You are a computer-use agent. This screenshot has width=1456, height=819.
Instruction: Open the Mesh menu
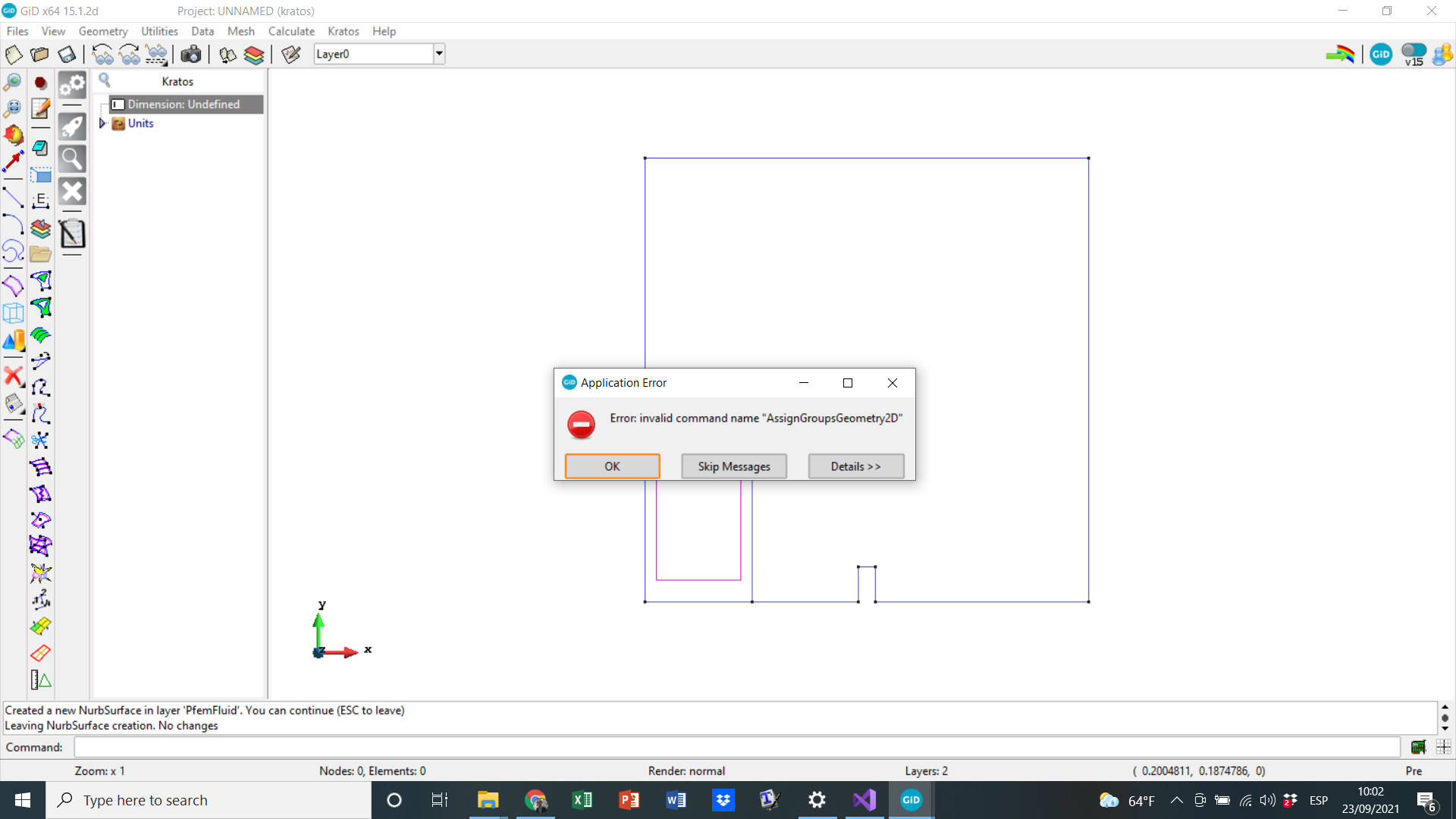(240, 31)
